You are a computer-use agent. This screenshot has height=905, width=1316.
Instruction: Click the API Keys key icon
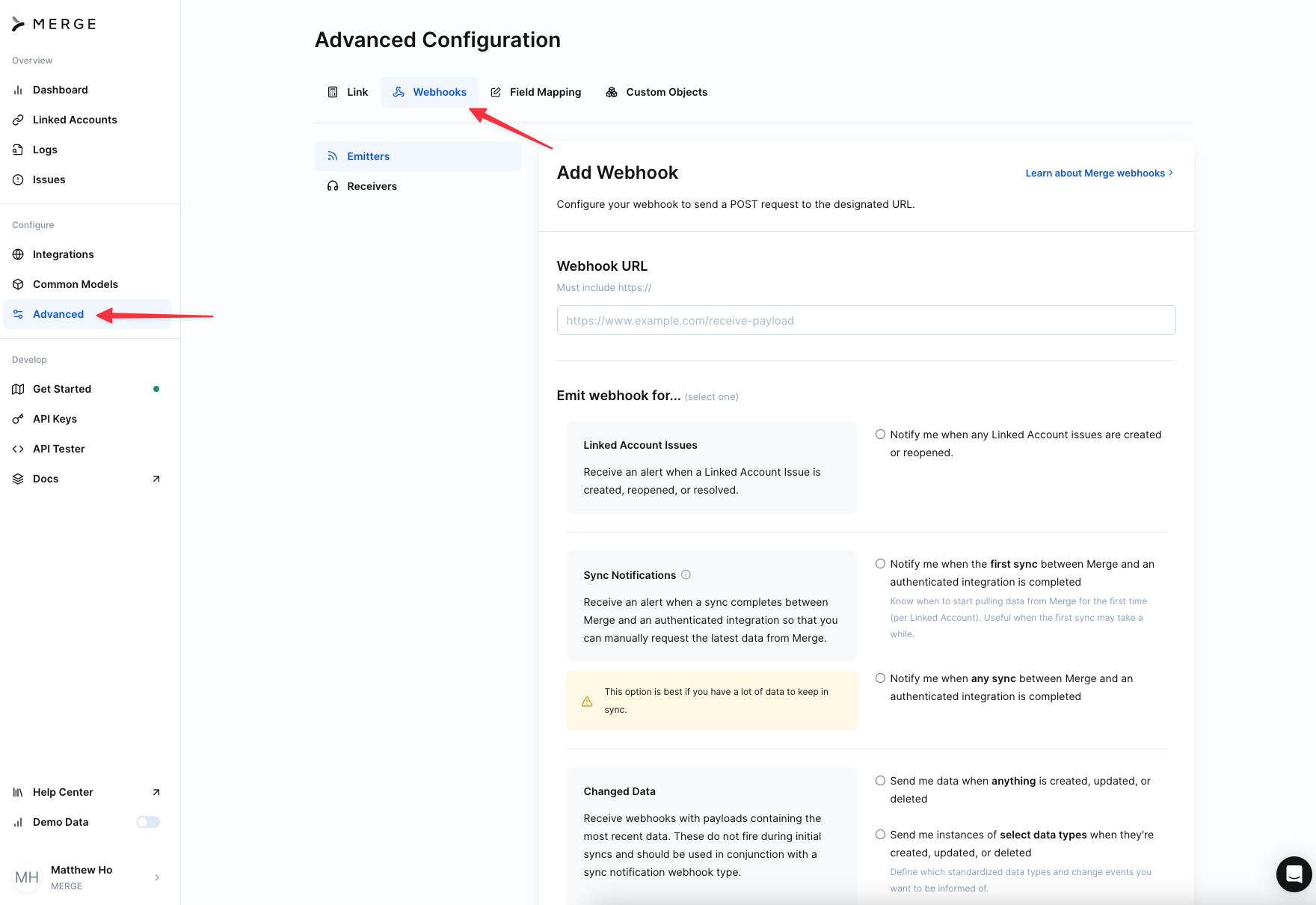coord(18,419)
